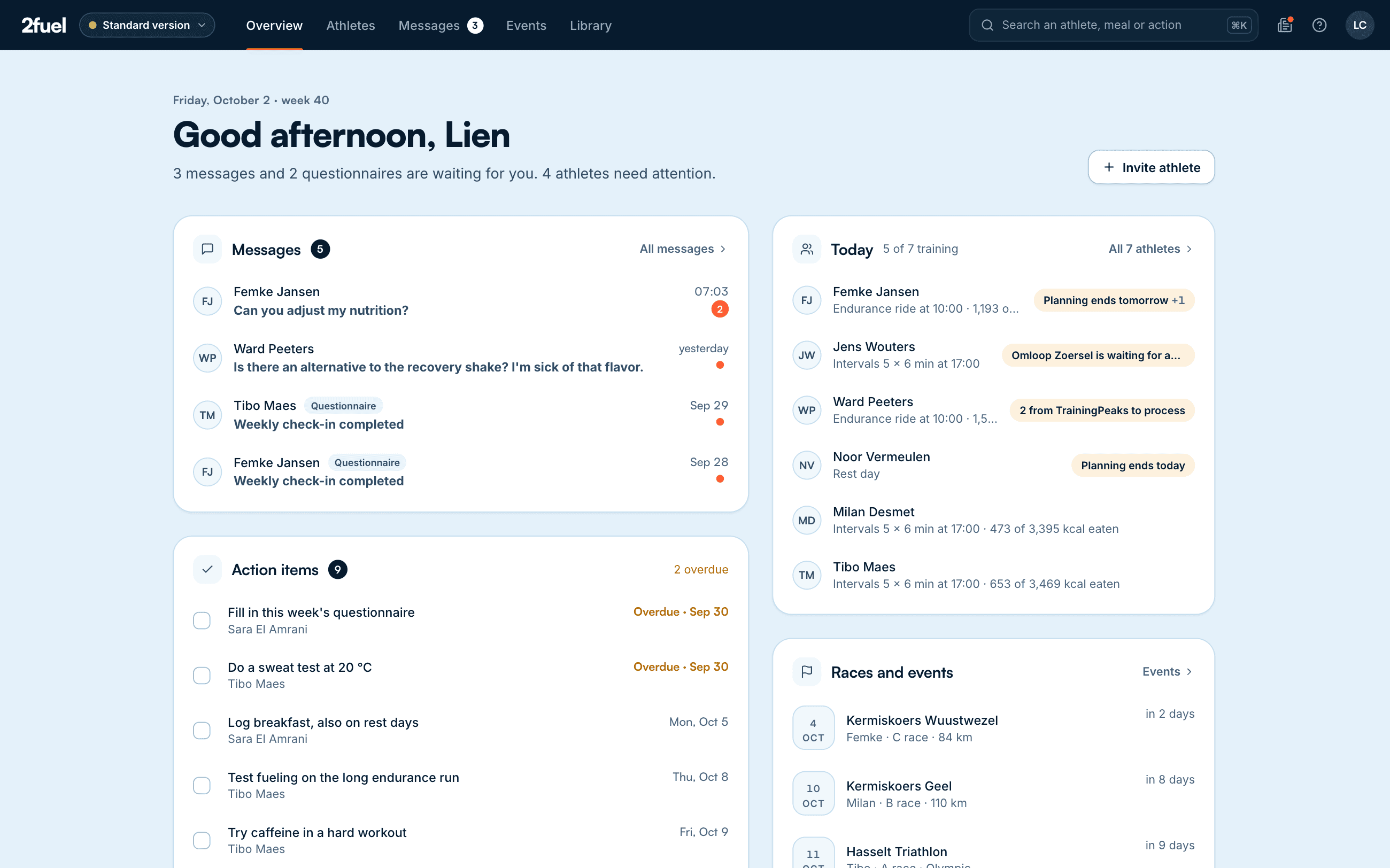Open Kermiskoers Geel event row
The image size is (1390, 868).
[993, 794]
